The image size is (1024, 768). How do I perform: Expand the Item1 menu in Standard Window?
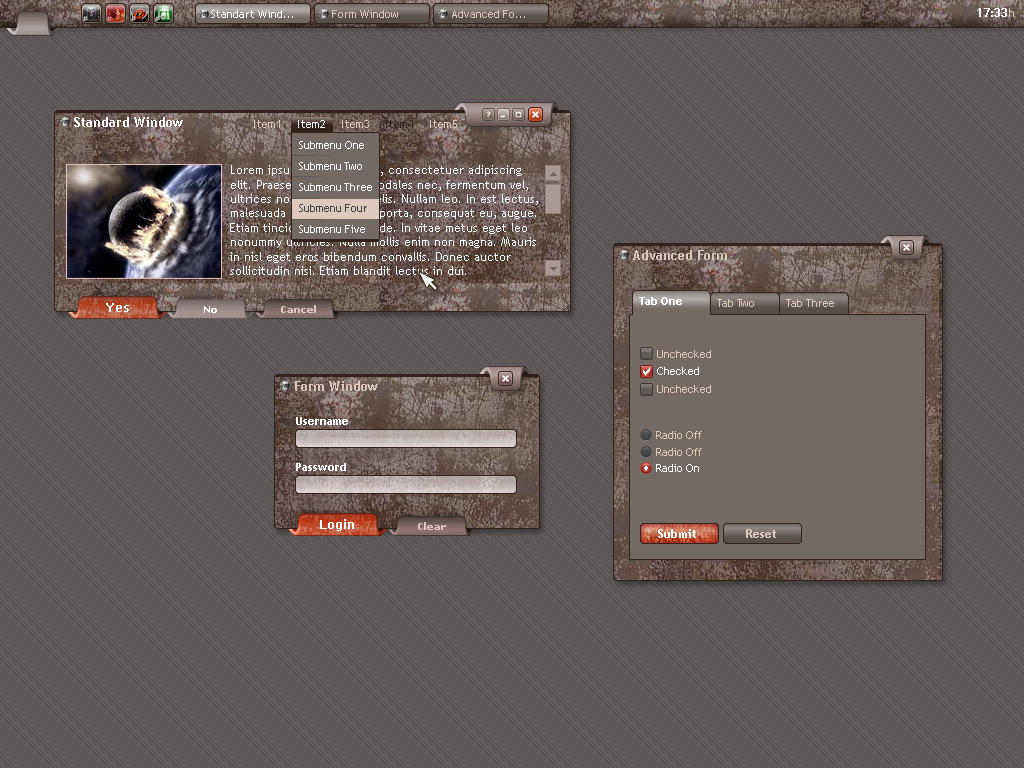click(x=266, y=125)
